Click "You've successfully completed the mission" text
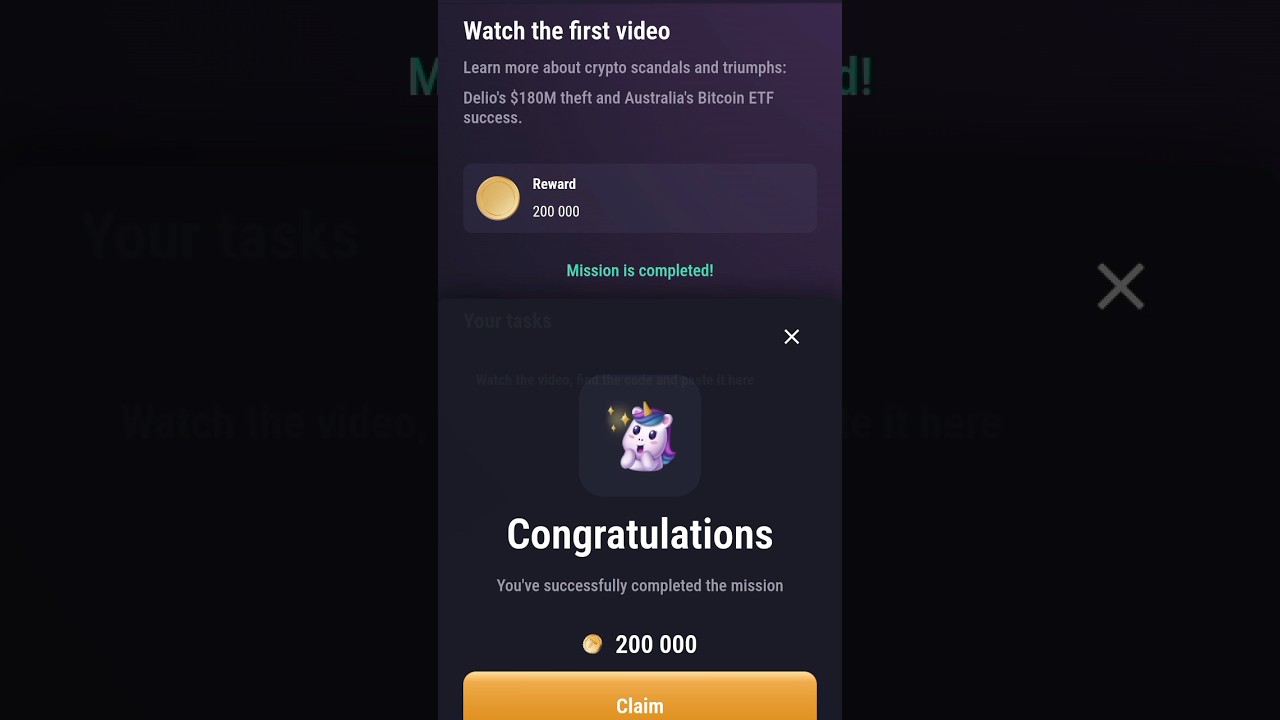 click(640, 586)
